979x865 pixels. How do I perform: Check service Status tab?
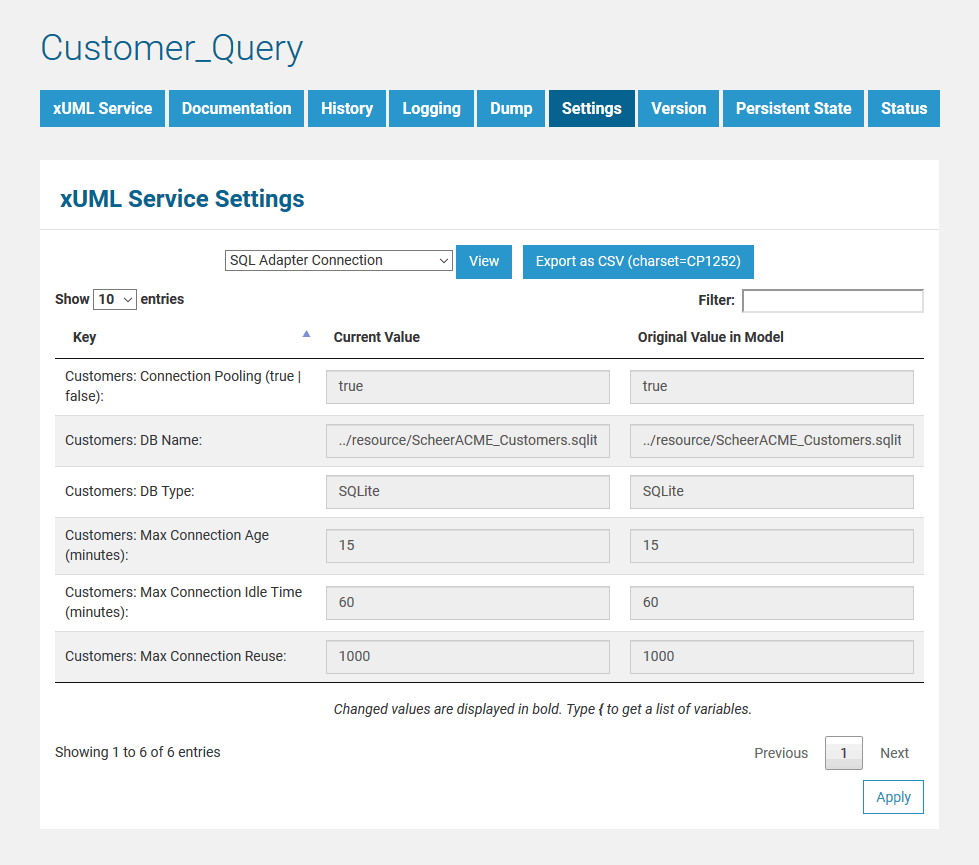(x=903, y=108)
